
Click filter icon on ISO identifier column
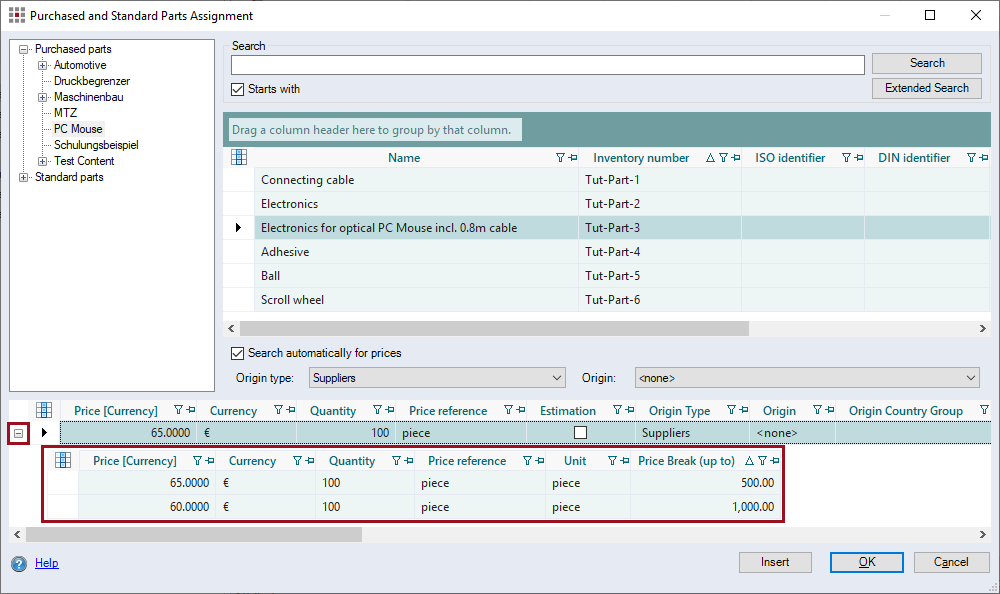click(x=846, y=158)
